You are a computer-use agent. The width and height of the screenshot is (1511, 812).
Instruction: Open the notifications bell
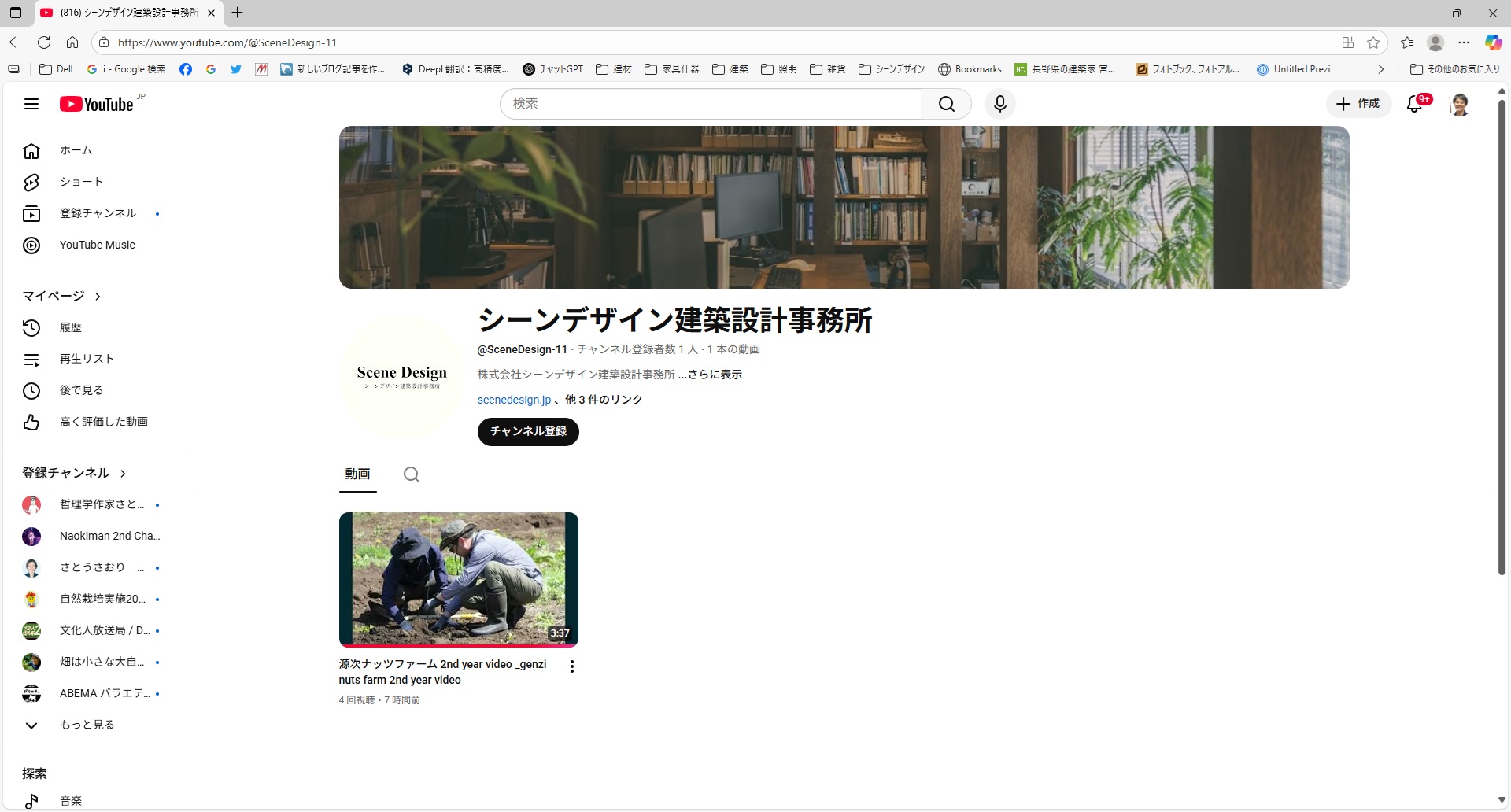1415,104
